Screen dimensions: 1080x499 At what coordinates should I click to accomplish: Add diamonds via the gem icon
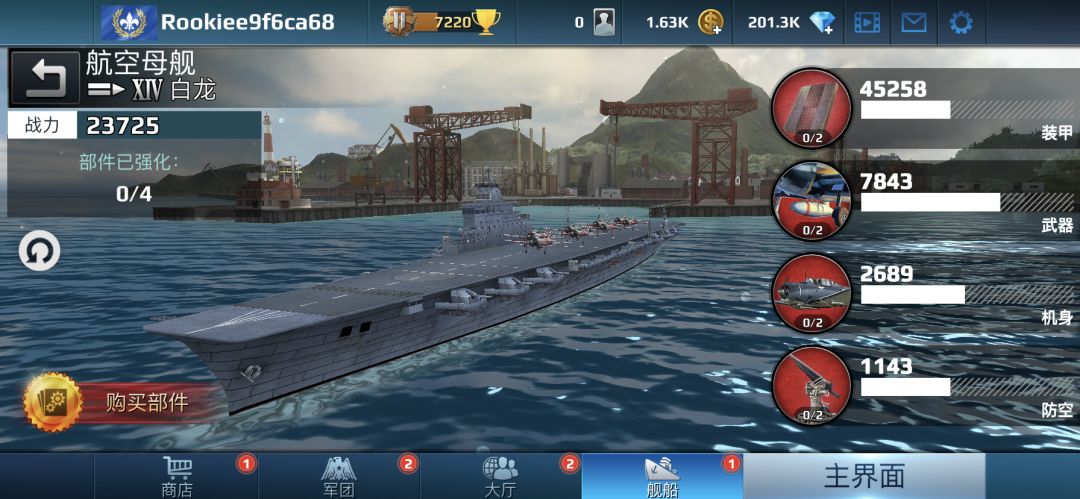point(822,23)
